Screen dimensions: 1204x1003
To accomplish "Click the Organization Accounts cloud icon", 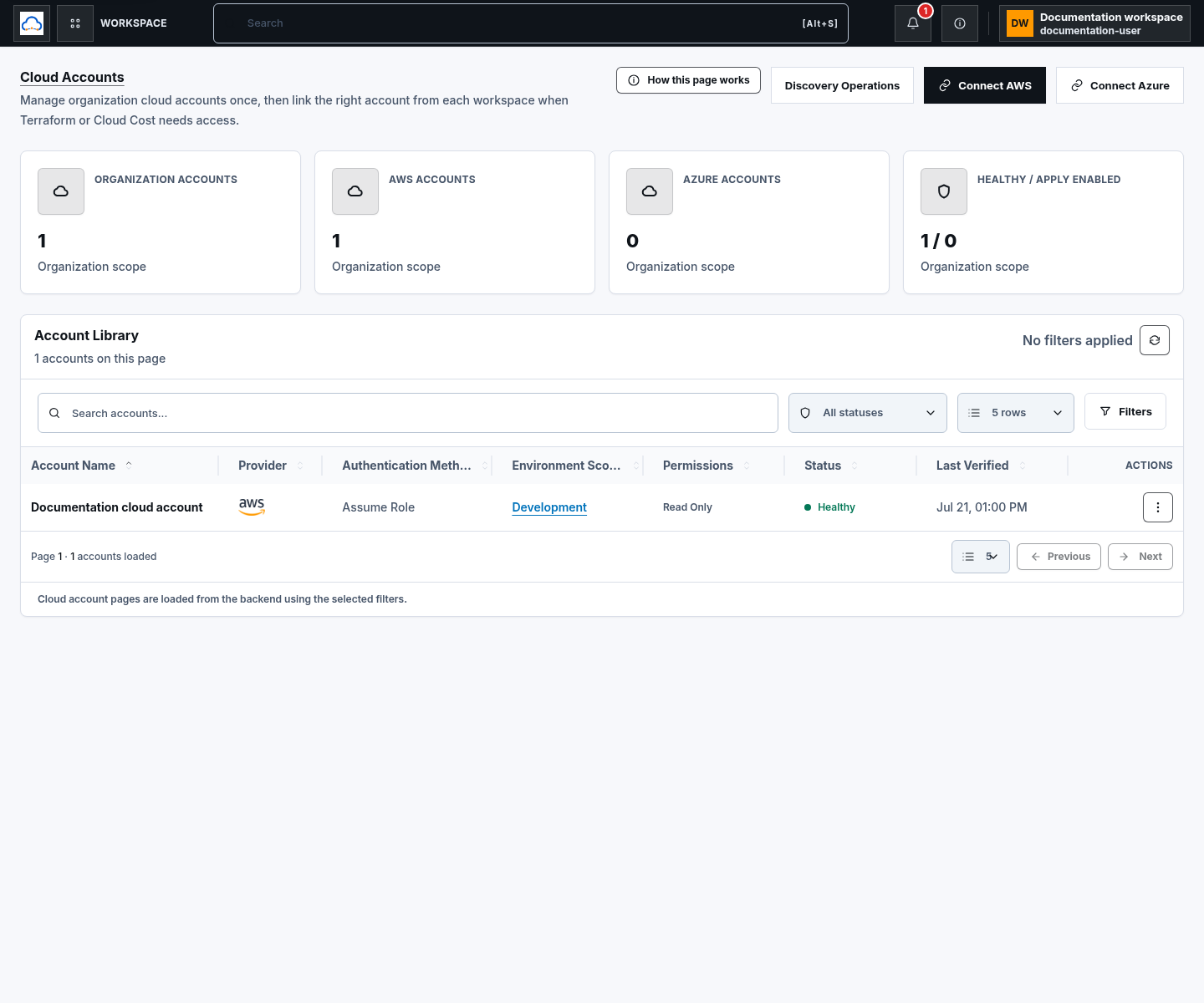I will pyautogui.click(x=61, y=191).
